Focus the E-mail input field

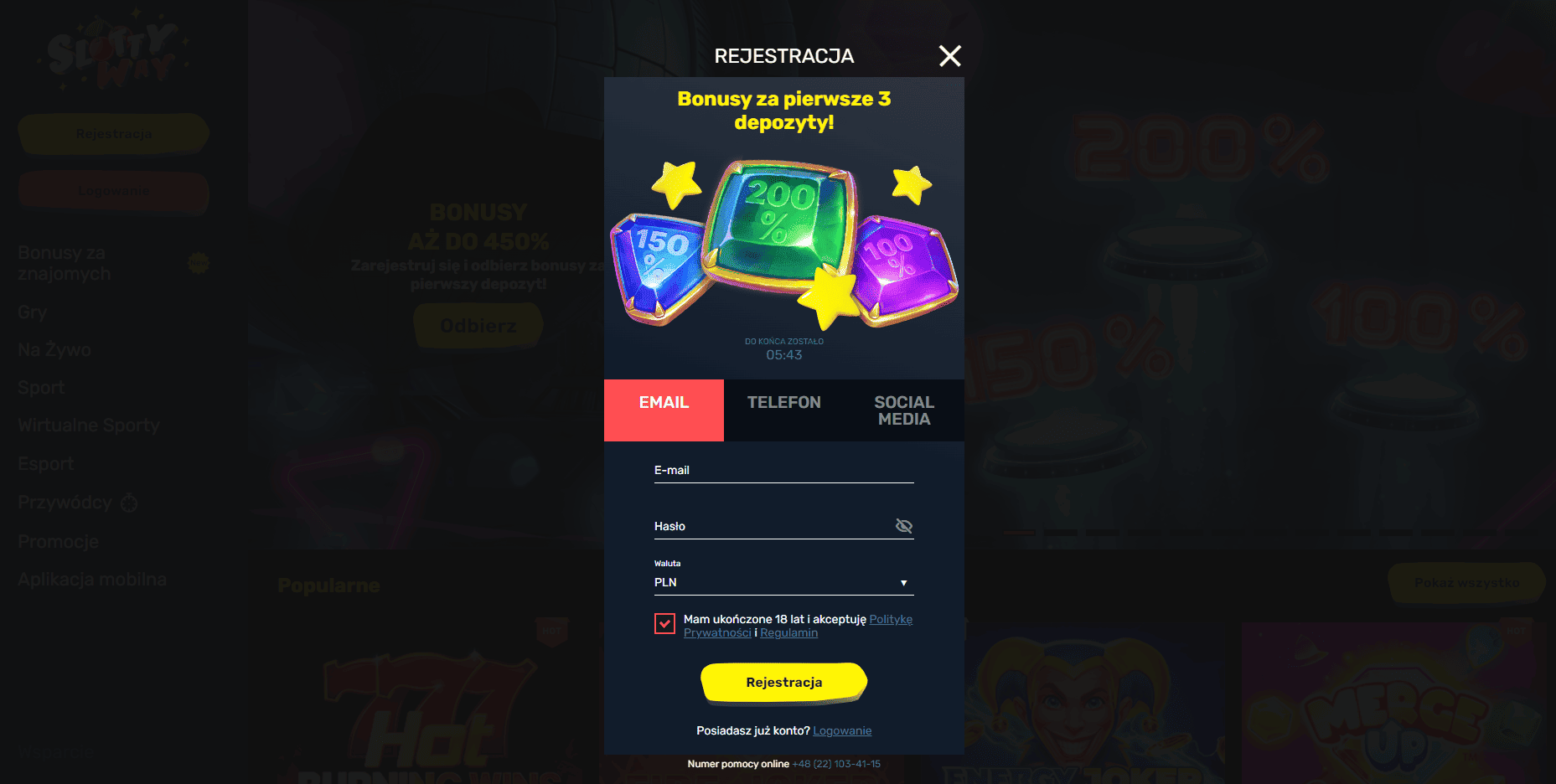[x=783, y=471]
